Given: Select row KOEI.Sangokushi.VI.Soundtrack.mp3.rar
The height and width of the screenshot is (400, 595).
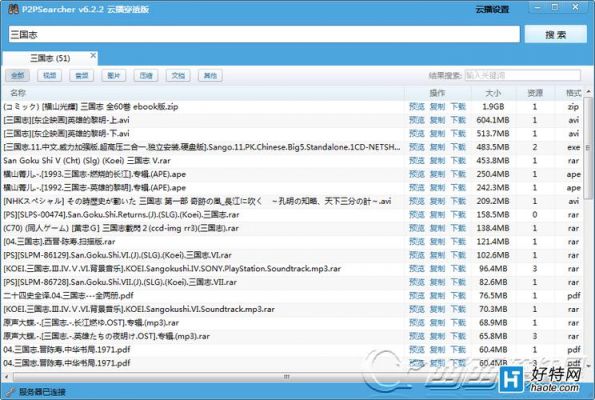Looking at the screenshot, I should pyautogui.click(x=292, y=309).
